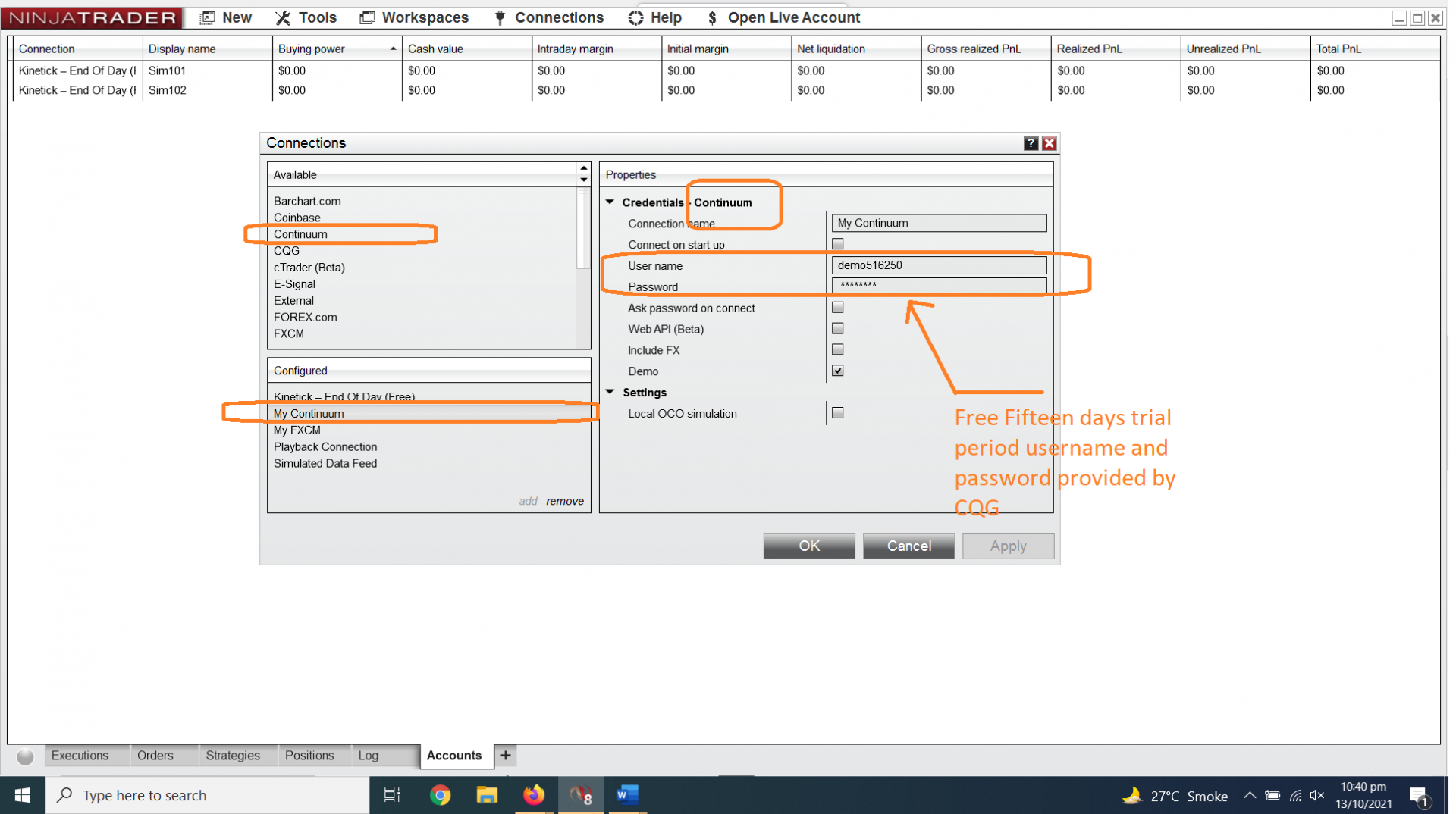The width and height of the screenshot is (1456, 814).
Task: Select CQG in Available list
Action: (x=287, y=251)
